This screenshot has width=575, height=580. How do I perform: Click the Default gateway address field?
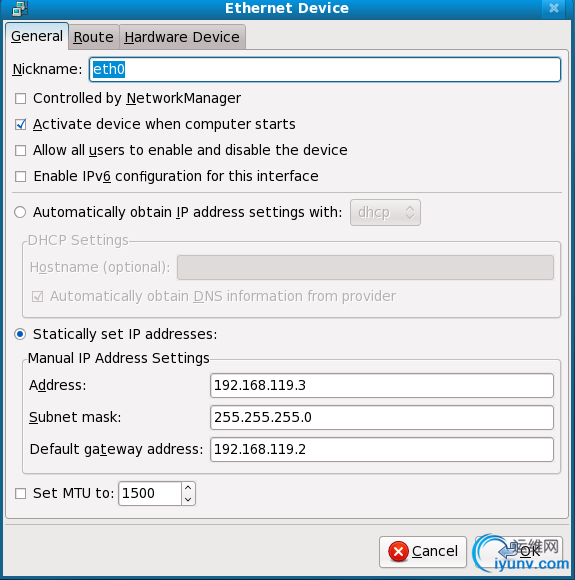(x=382, y=449)
